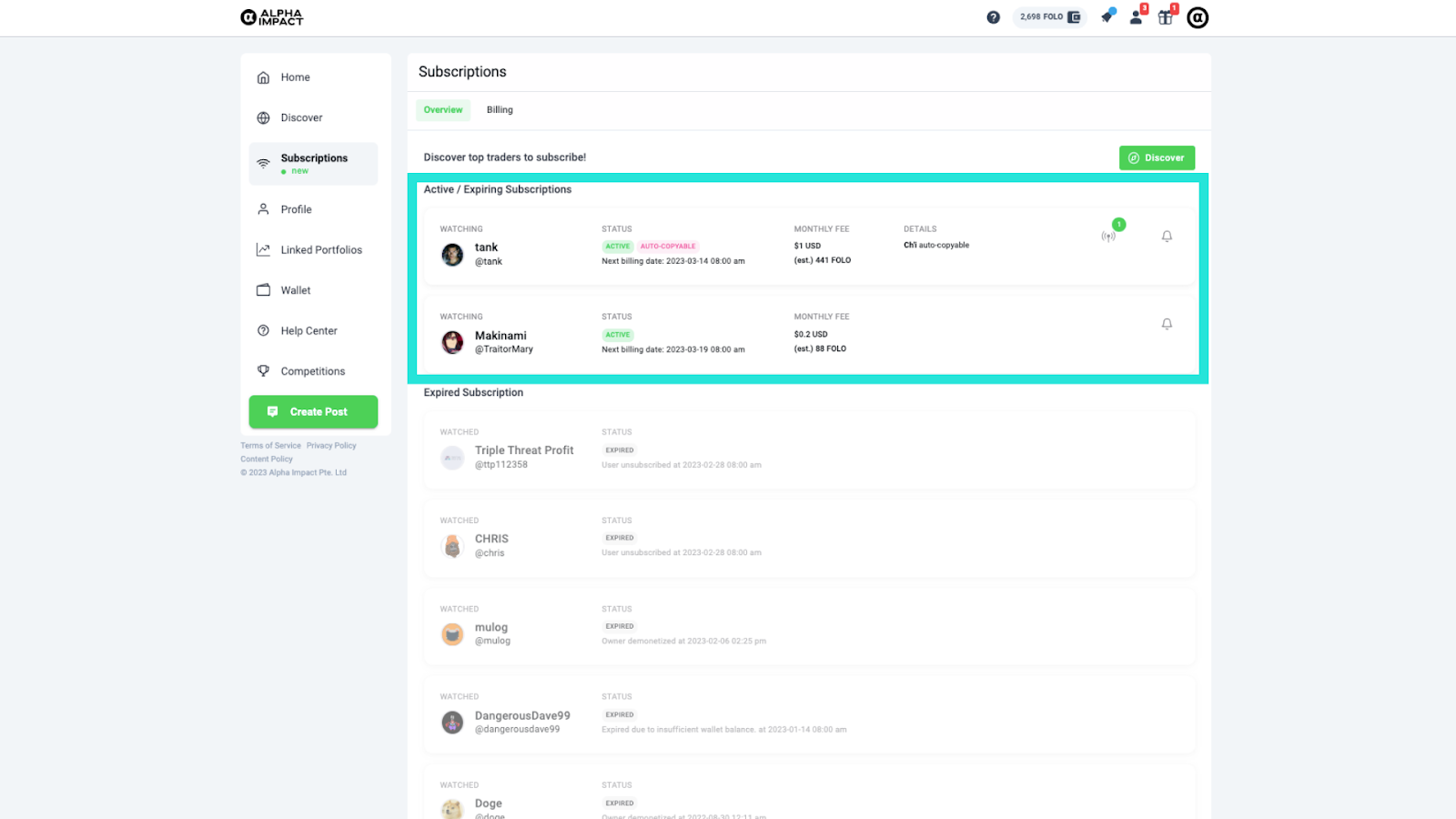The height and width of the screenshot is (819, 1456).
Task: Click tank's $1 USD monthly fee
Action: [x=807, y=246]
